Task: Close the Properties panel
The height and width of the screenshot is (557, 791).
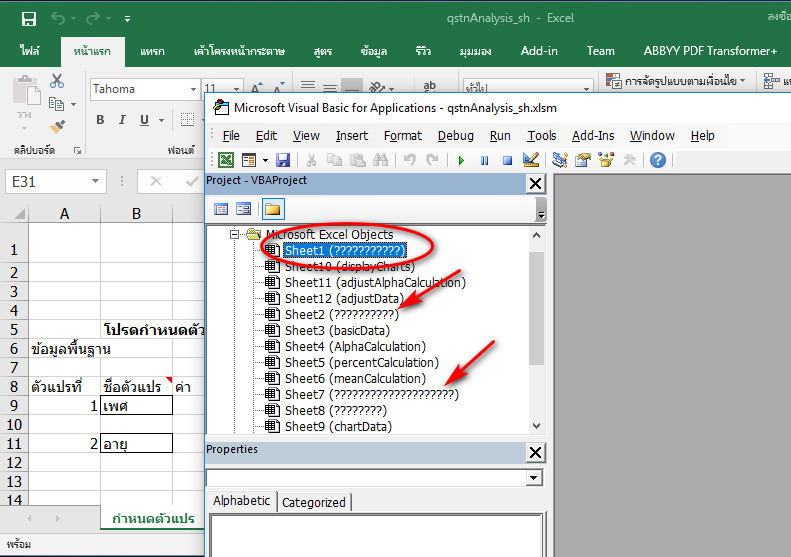Action: pos(535,453)
